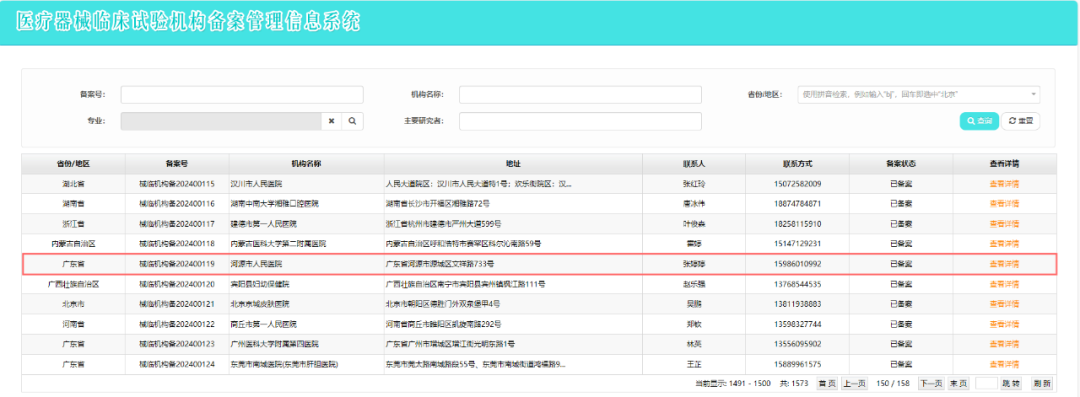
Task: Select the cell 械临机构备202400124
Action: point(177,364)
